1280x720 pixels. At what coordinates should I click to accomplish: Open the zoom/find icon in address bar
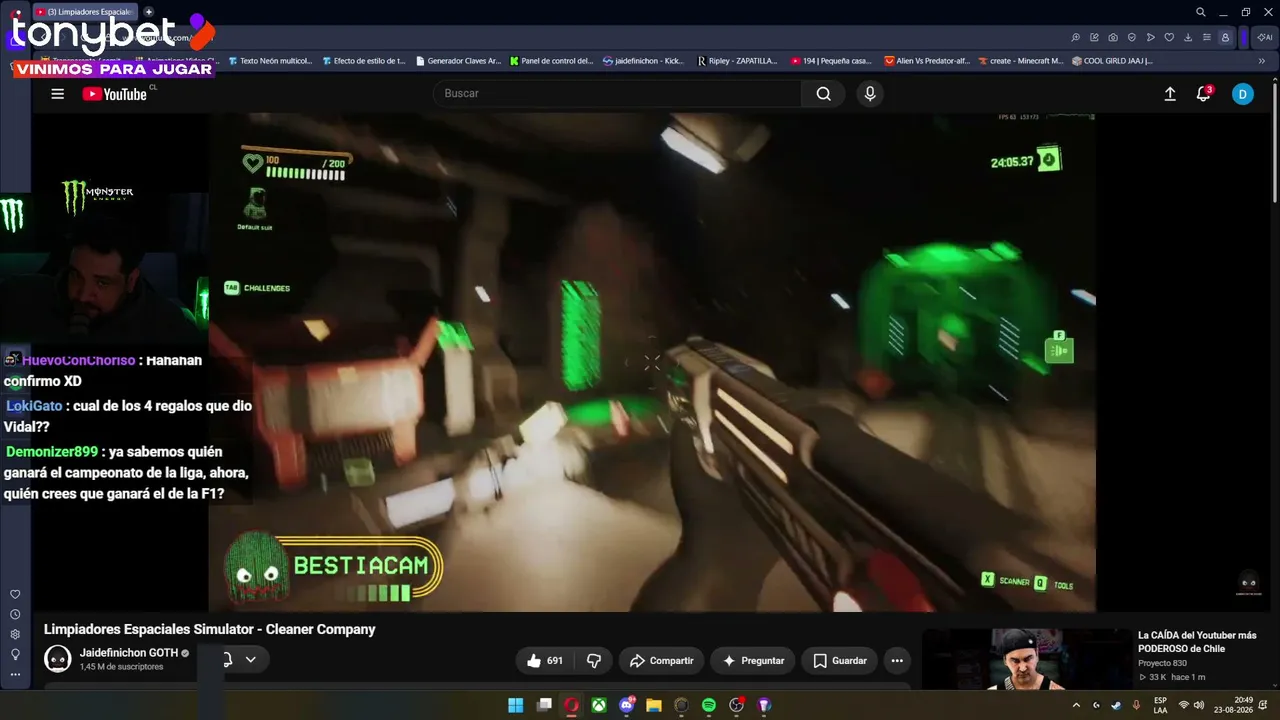(x=1075, y=38)
